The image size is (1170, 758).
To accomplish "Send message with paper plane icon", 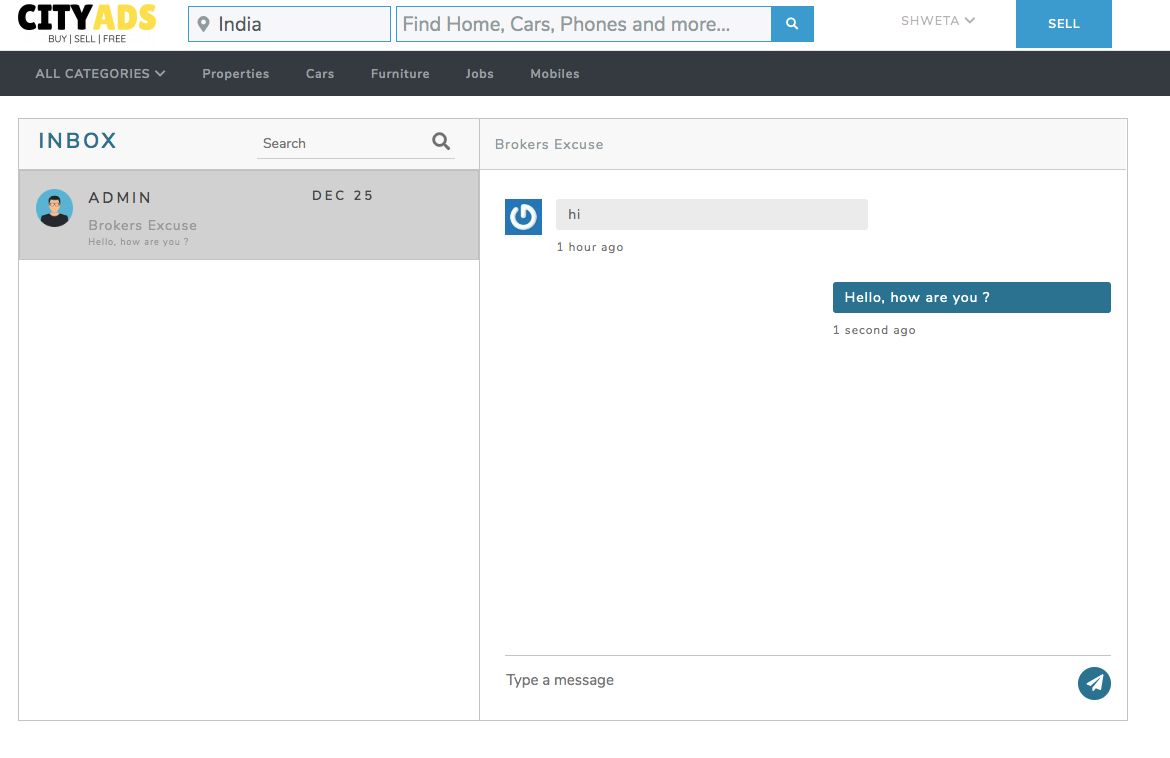I will point(1094,683).
